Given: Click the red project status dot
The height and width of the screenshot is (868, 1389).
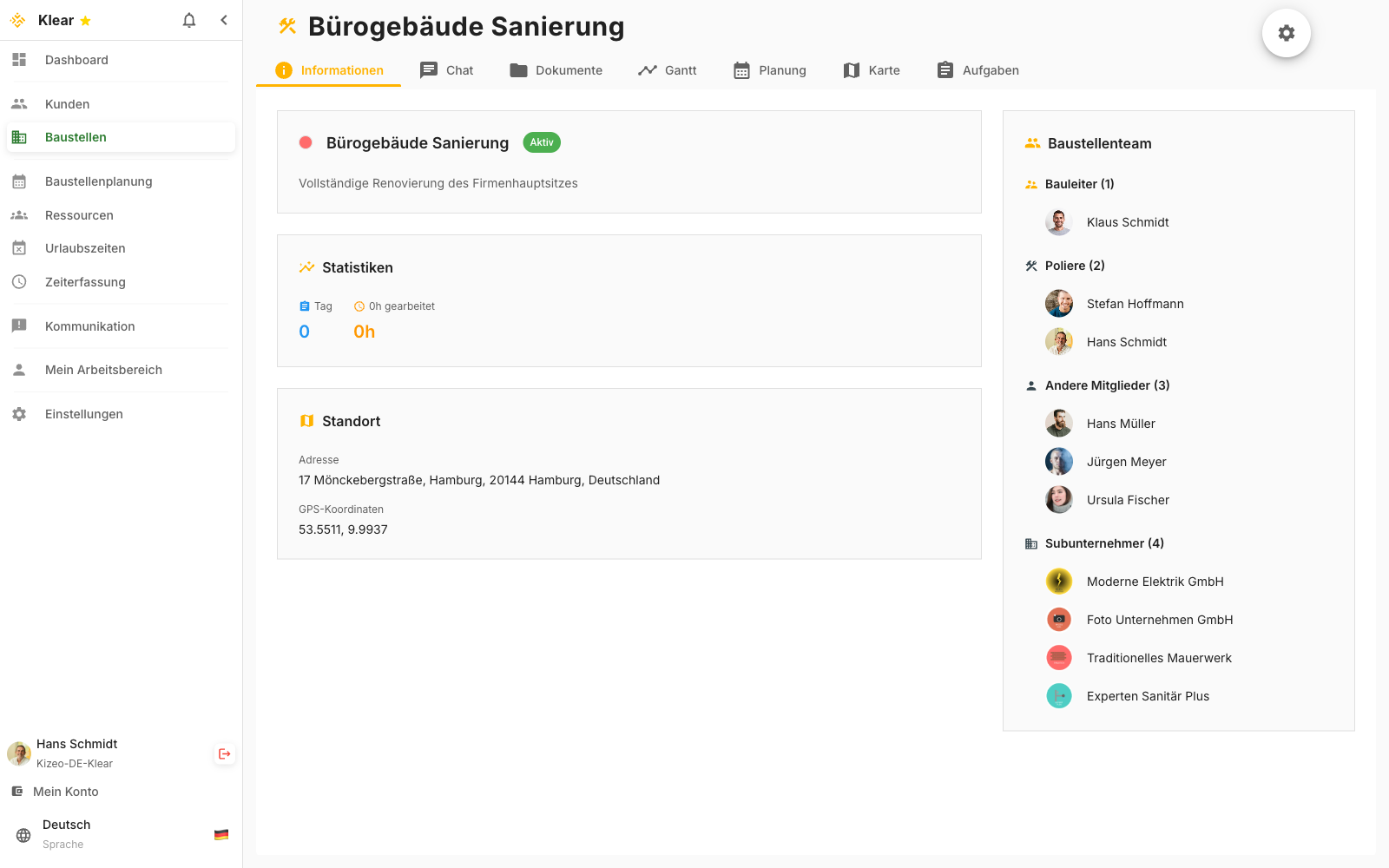Looking at the screenshot, I should (x=306, y=142).
